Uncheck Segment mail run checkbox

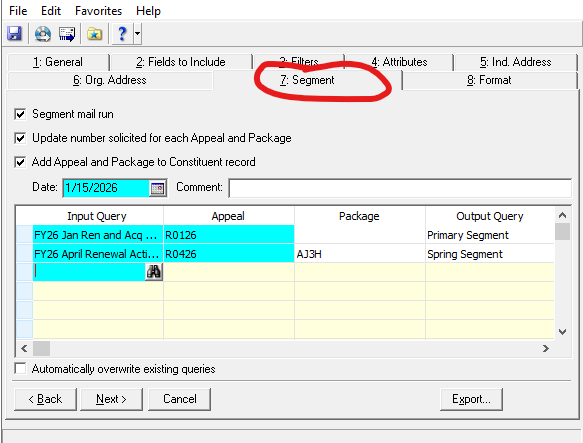click(x=20, y=114)
